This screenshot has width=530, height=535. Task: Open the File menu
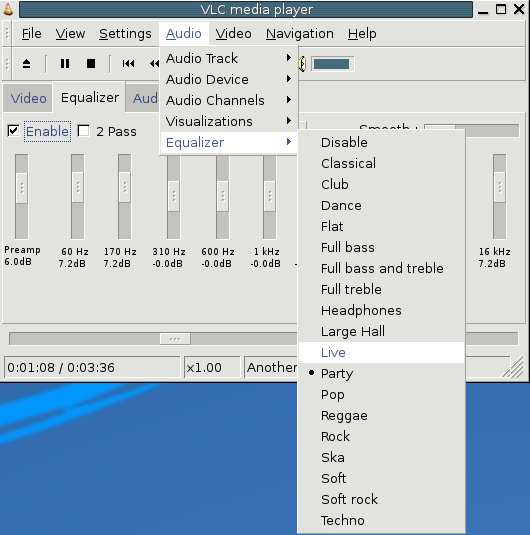(31, 34)
